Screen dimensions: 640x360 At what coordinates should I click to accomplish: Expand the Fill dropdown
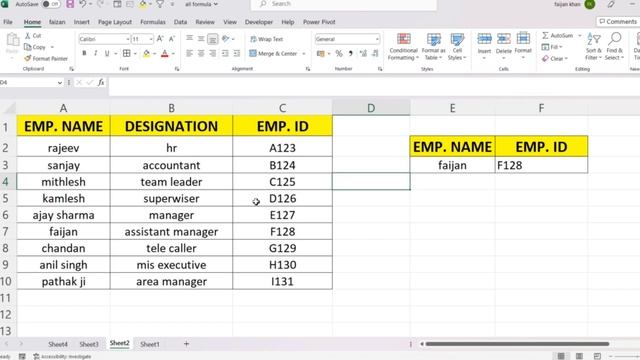click(x=561, y=47)
